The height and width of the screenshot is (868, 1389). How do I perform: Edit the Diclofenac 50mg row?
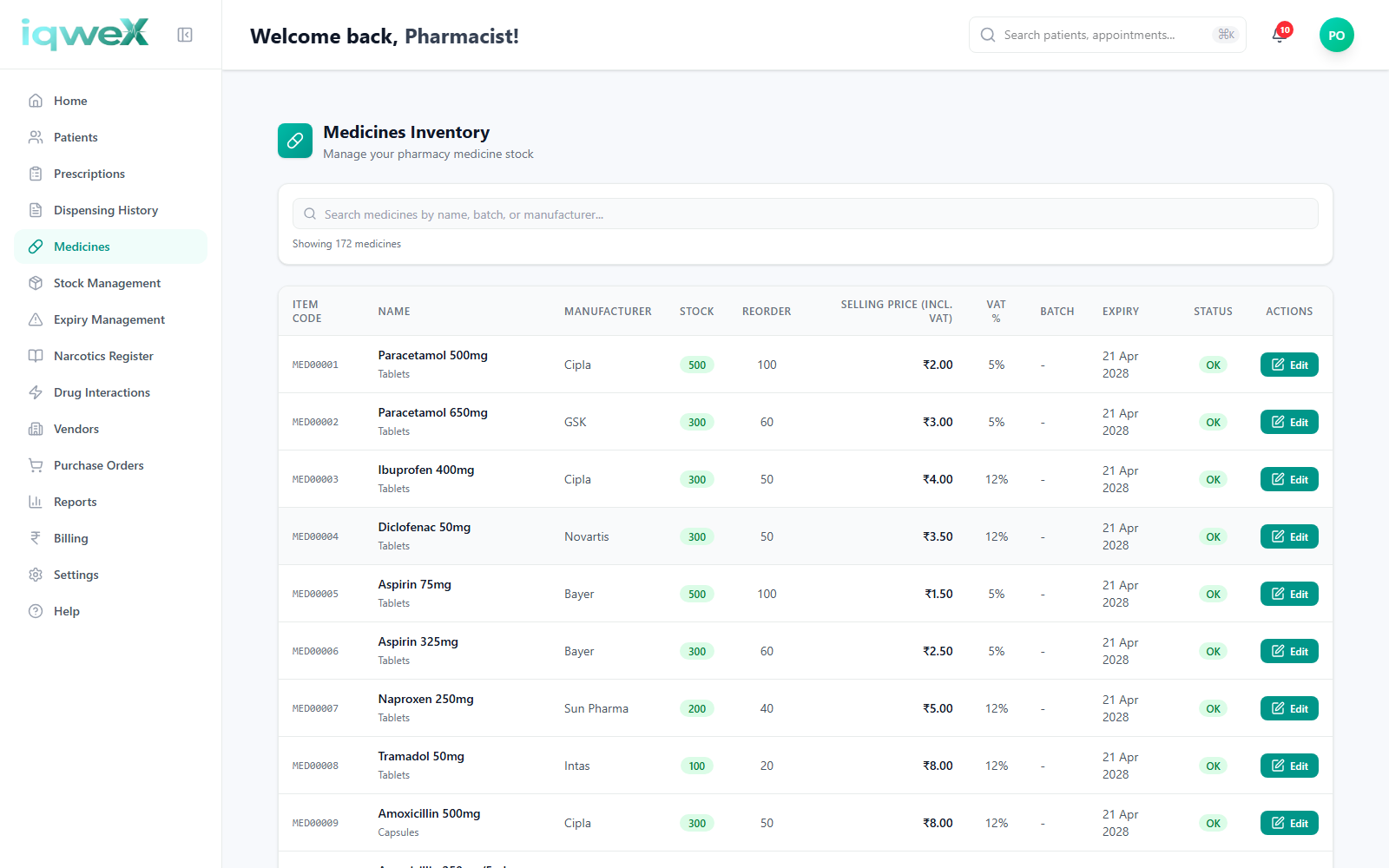coord(1289,536)
